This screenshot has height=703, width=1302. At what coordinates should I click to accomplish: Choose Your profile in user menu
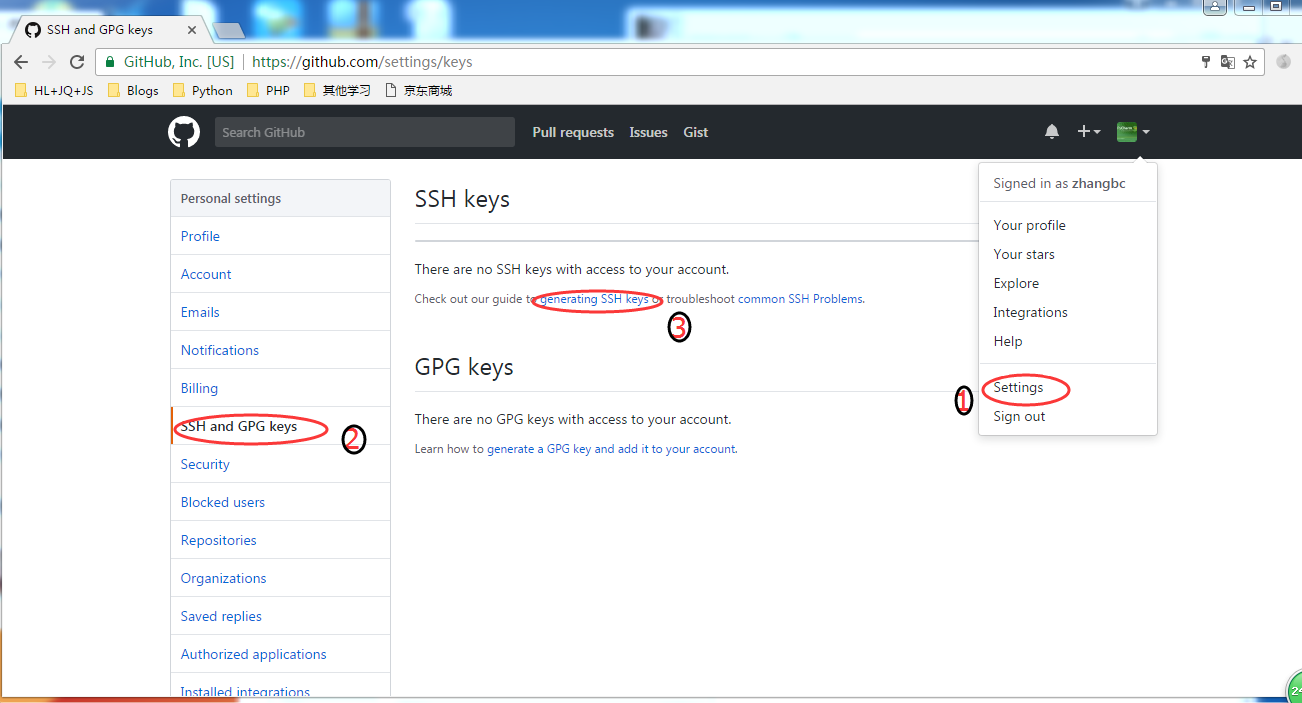[1068, 225]
